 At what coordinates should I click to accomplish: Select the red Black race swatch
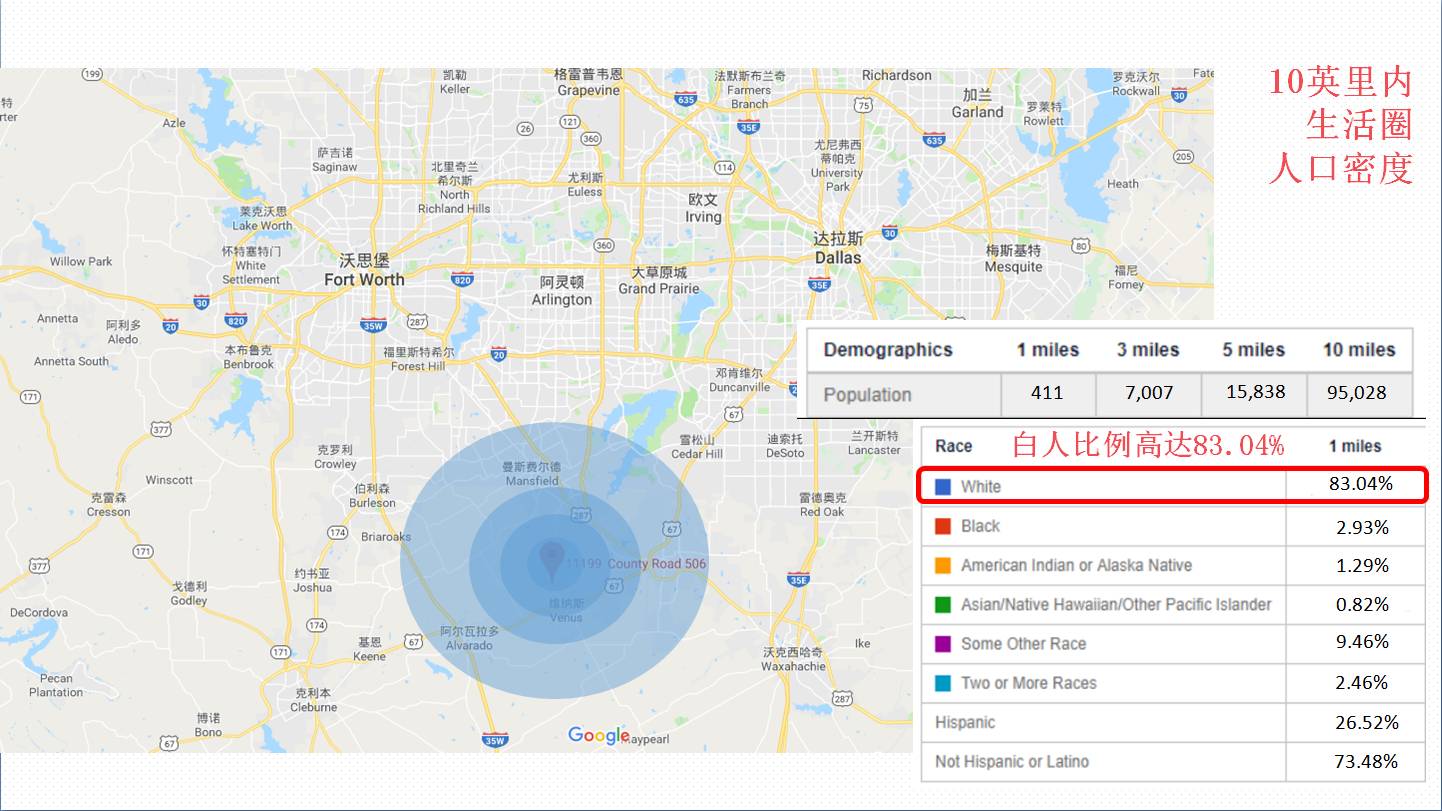pos(942,526)
